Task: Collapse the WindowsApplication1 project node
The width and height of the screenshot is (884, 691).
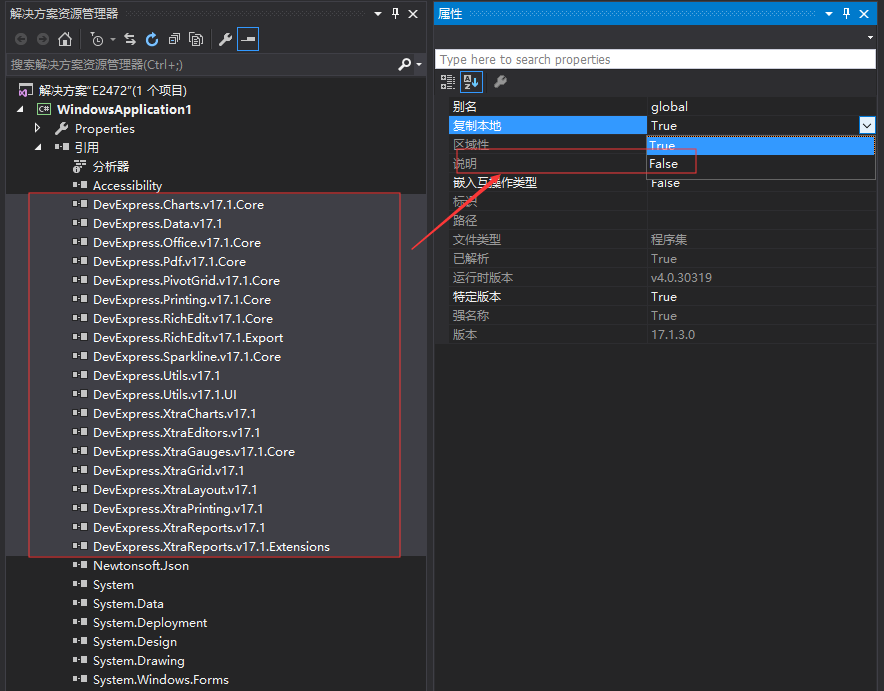Action: [x=20, y=109]
